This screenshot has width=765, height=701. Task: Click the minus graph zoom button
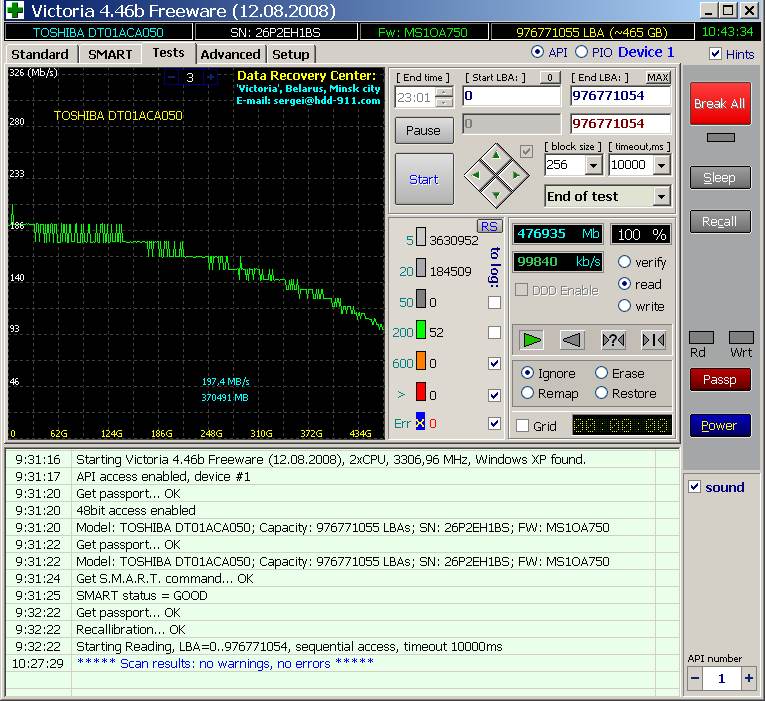click(172, 77)
